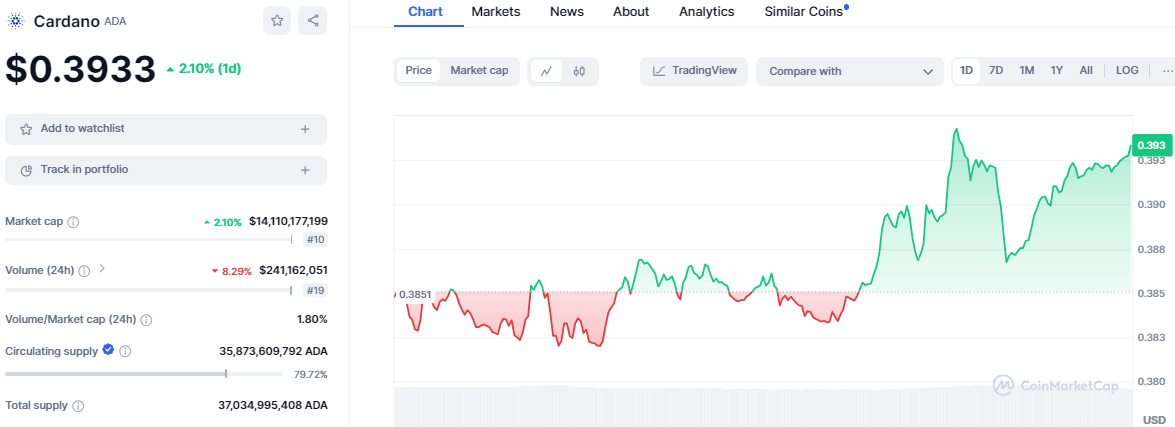The width and height of the screenshot is (1175, 427).
Task: Click Track in portfolio button
Action: (166, 170)
